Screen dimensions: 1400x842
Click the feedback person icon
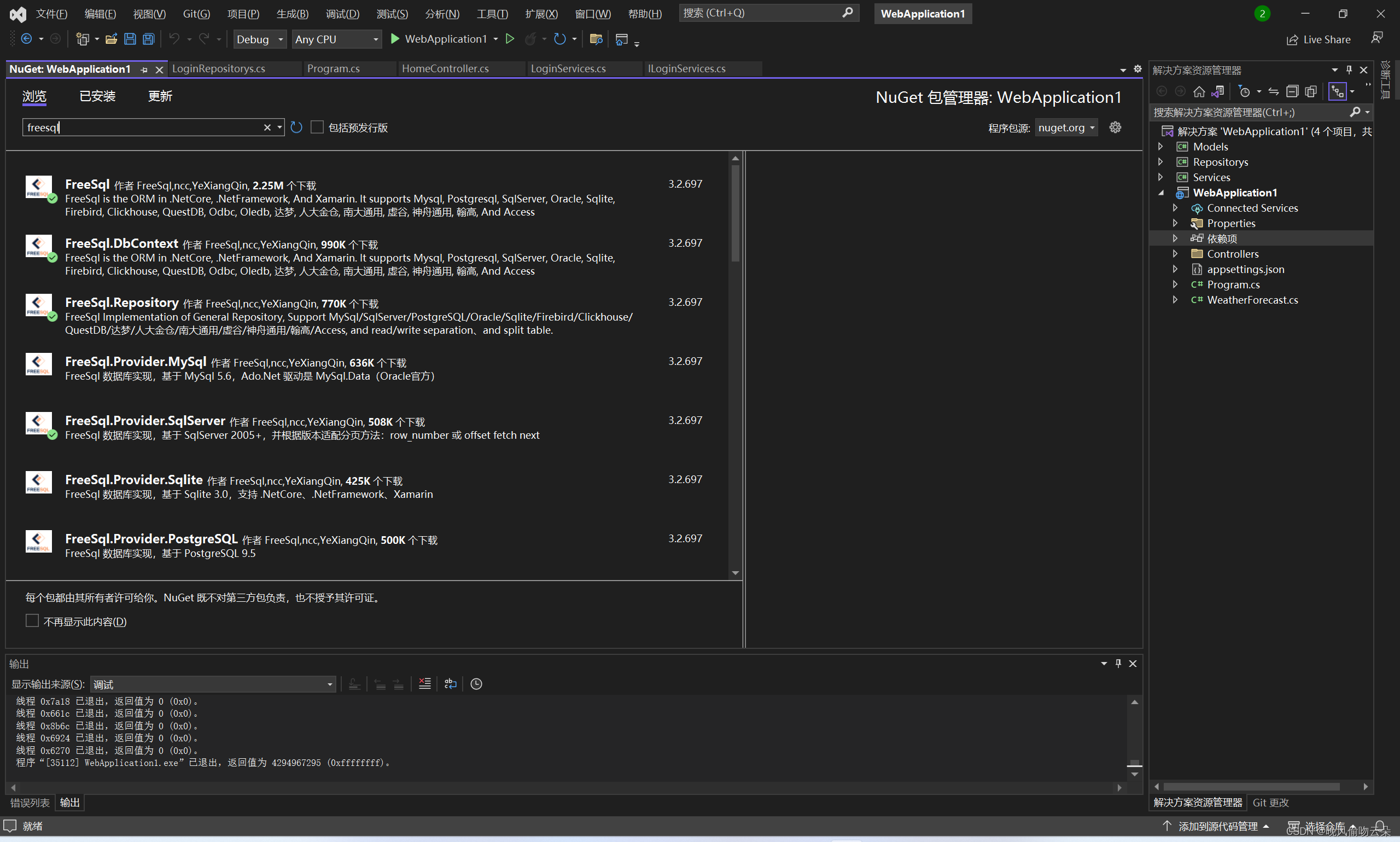click(1376, 39)
